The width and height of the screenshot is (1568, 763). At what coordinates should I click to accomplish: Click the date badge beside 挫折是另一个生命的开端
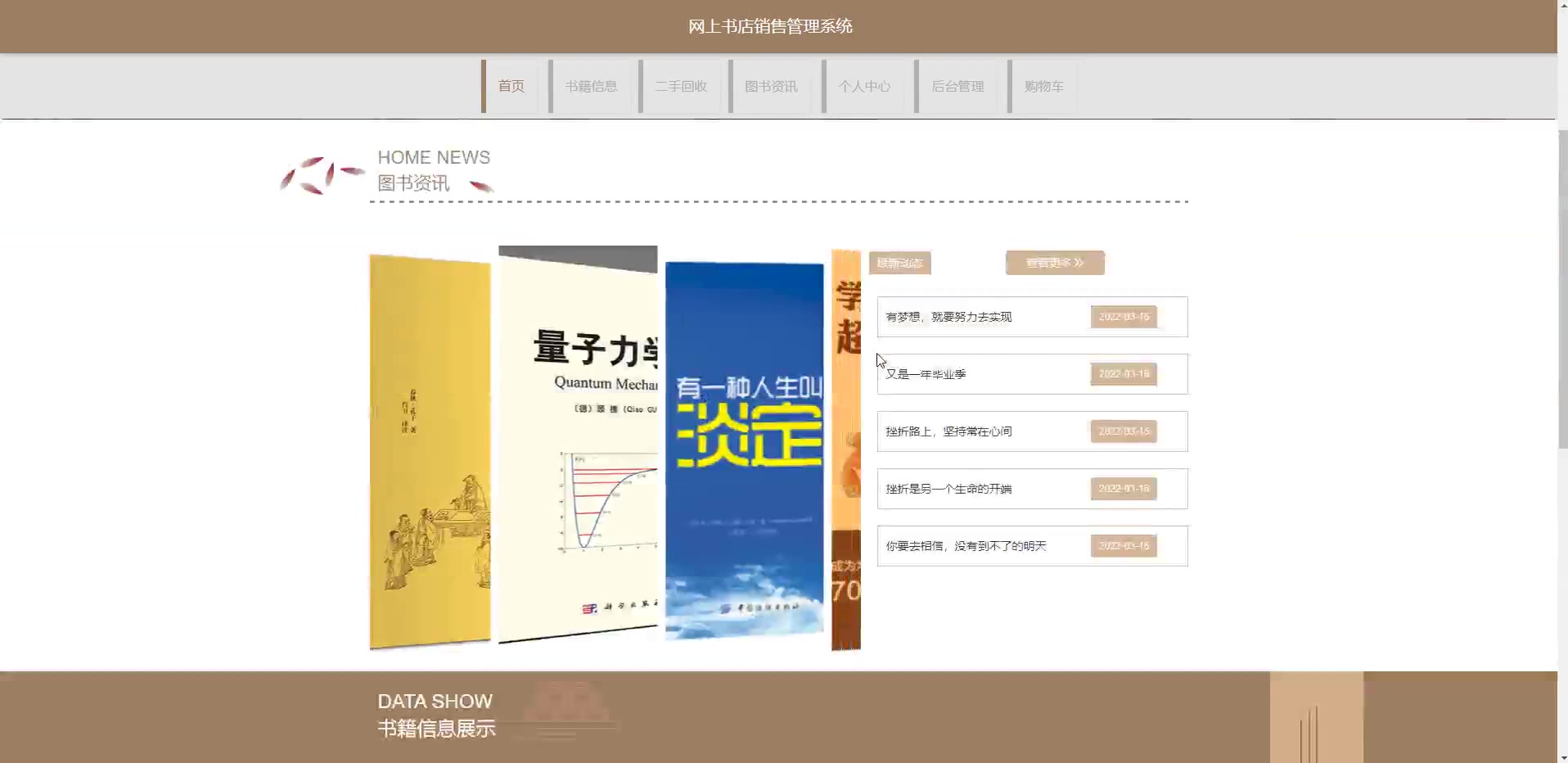(1124, 489)
